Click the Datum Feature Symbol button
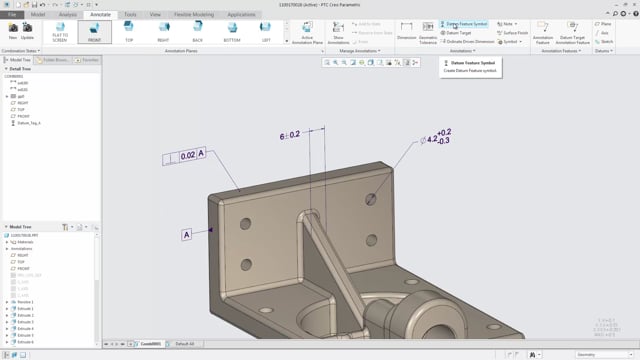 click(x=464, y=24)
